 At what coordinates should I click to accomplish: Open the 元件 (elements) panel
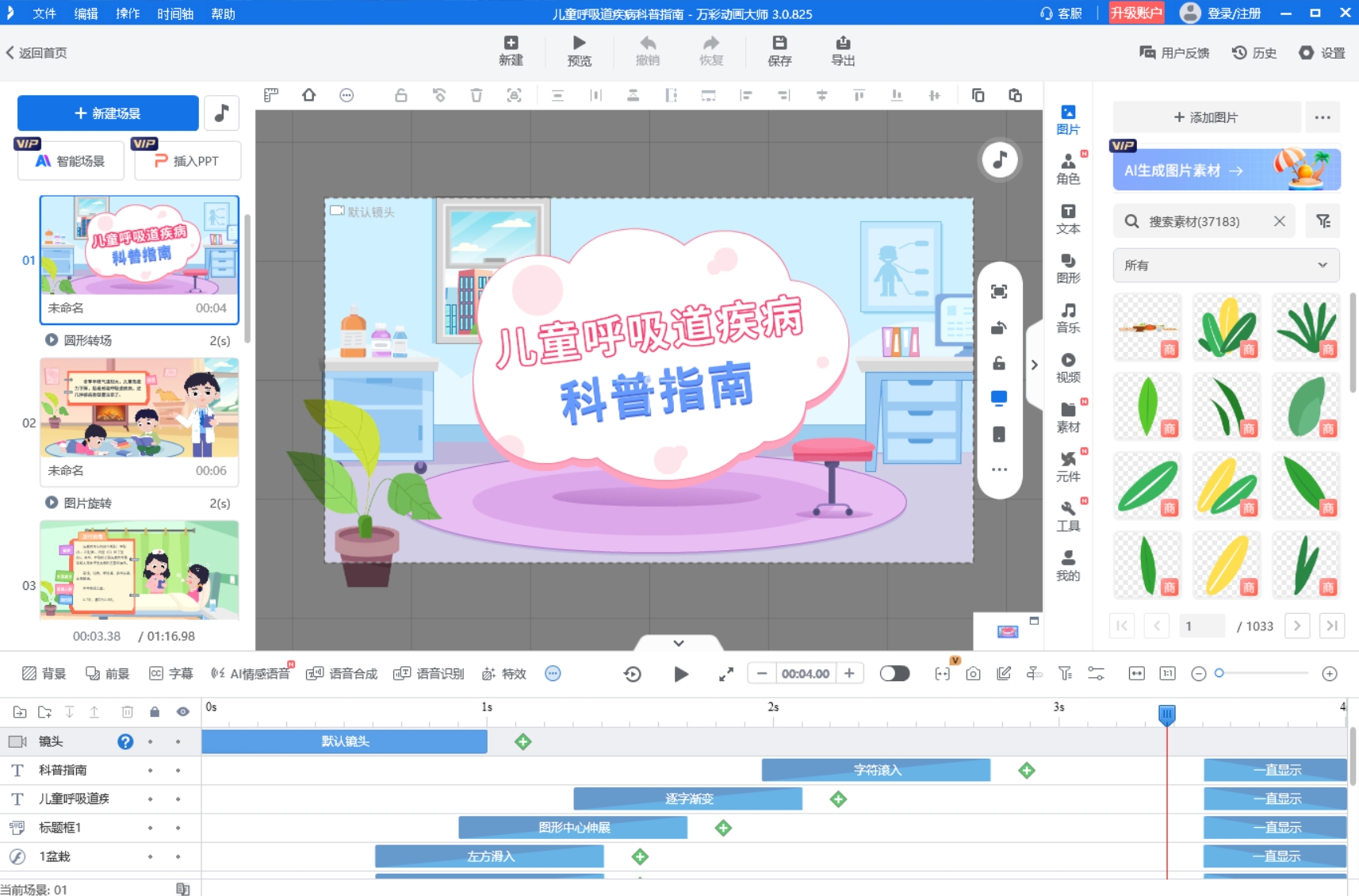click(1069, 466)
